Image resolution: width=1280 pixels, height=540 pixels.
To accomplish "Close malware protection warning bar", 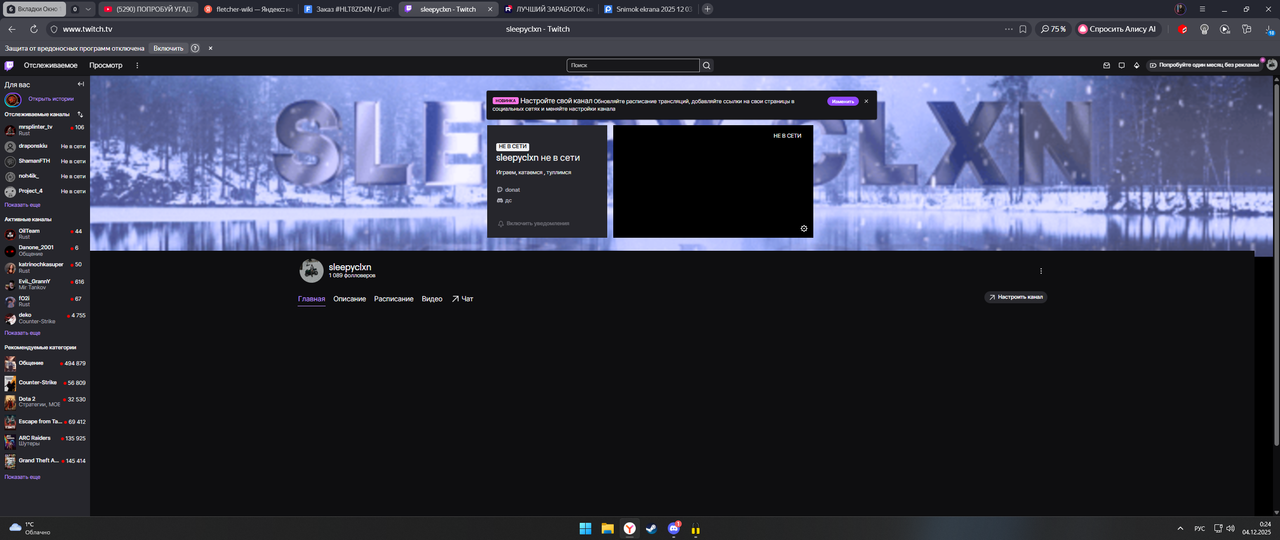I will pyautogui.click(x=210, y=48).
